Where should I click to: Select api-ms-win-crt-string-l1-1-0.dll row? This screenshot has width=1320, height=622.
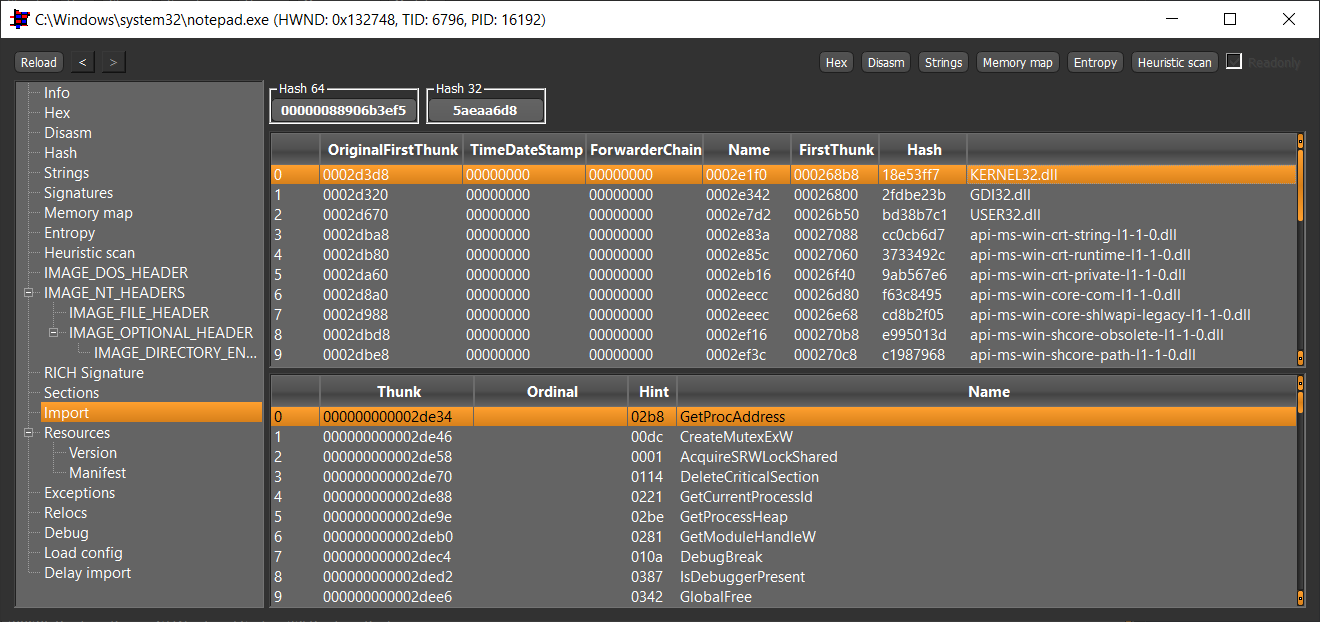click(783, 235)
